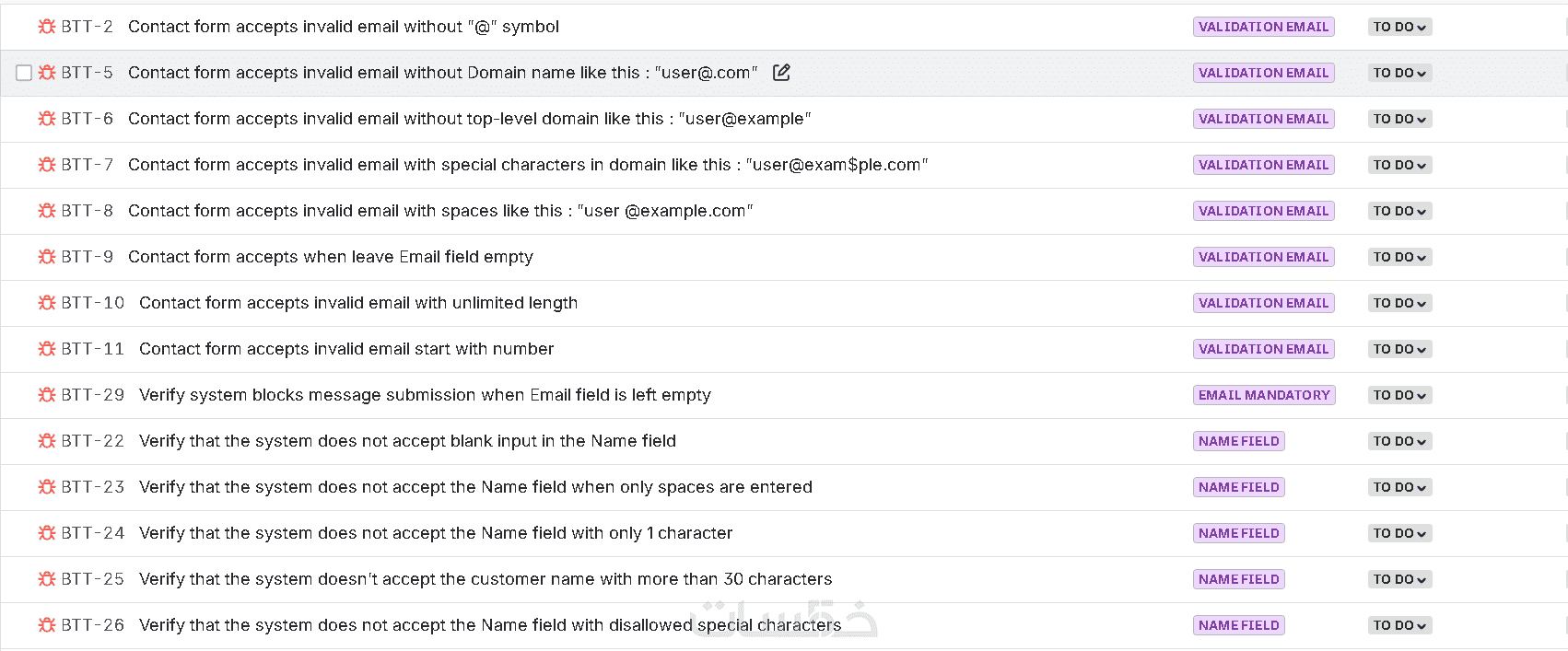Viewport: 1568px width, 651px height.
Task: Open the BTT-9 empty Email field issue summary
Action: [x=331, y=257]
